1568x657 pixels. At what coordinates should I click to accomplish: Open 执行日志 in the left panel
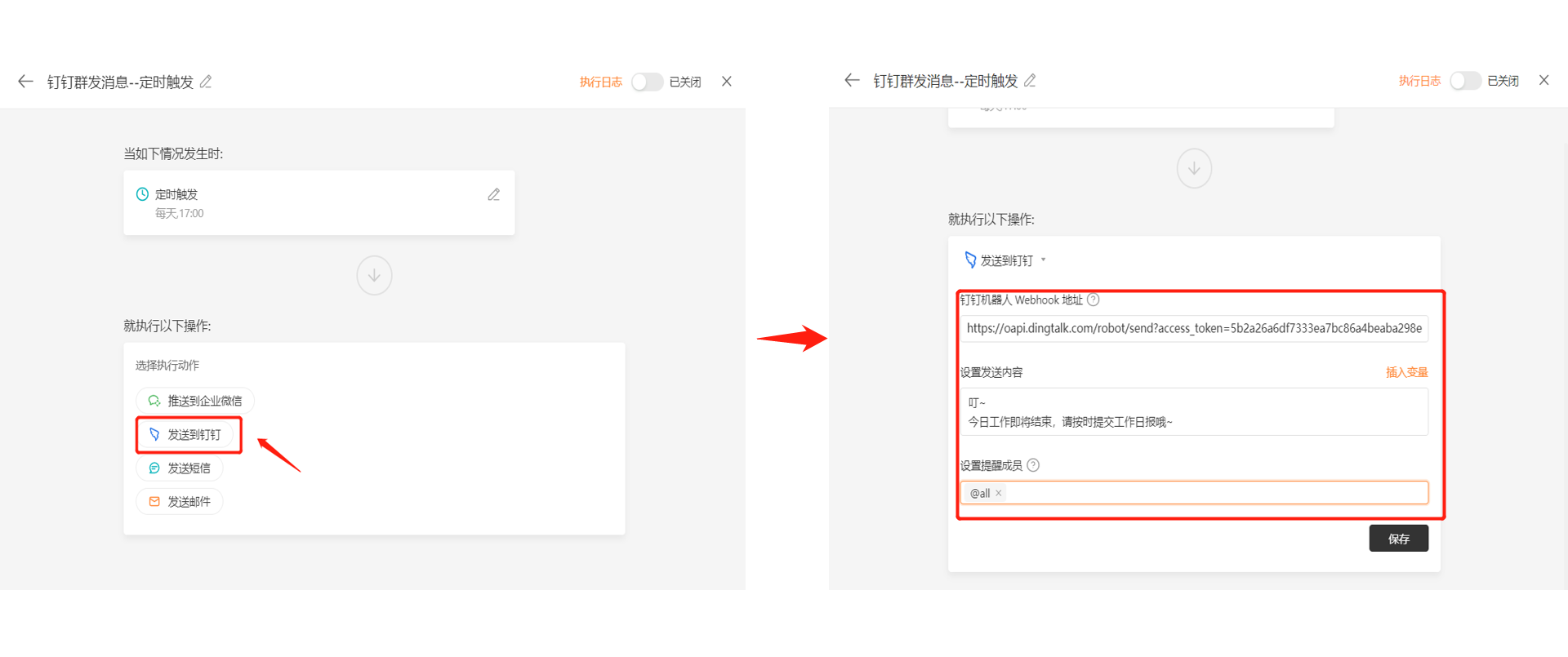click(x=600, y=82)
